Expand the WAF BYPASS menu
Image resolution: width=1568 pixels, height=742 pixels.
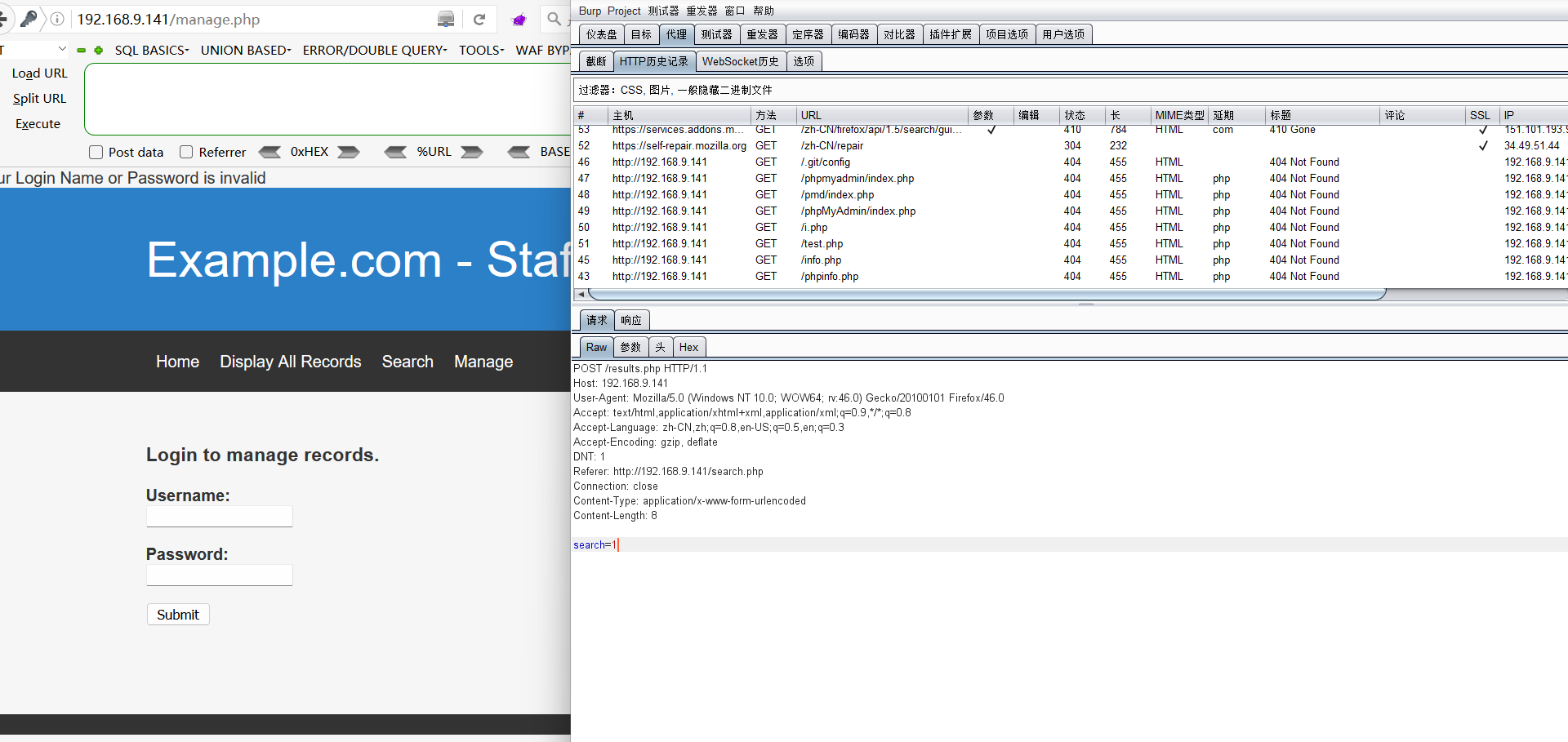coord(543,51)
